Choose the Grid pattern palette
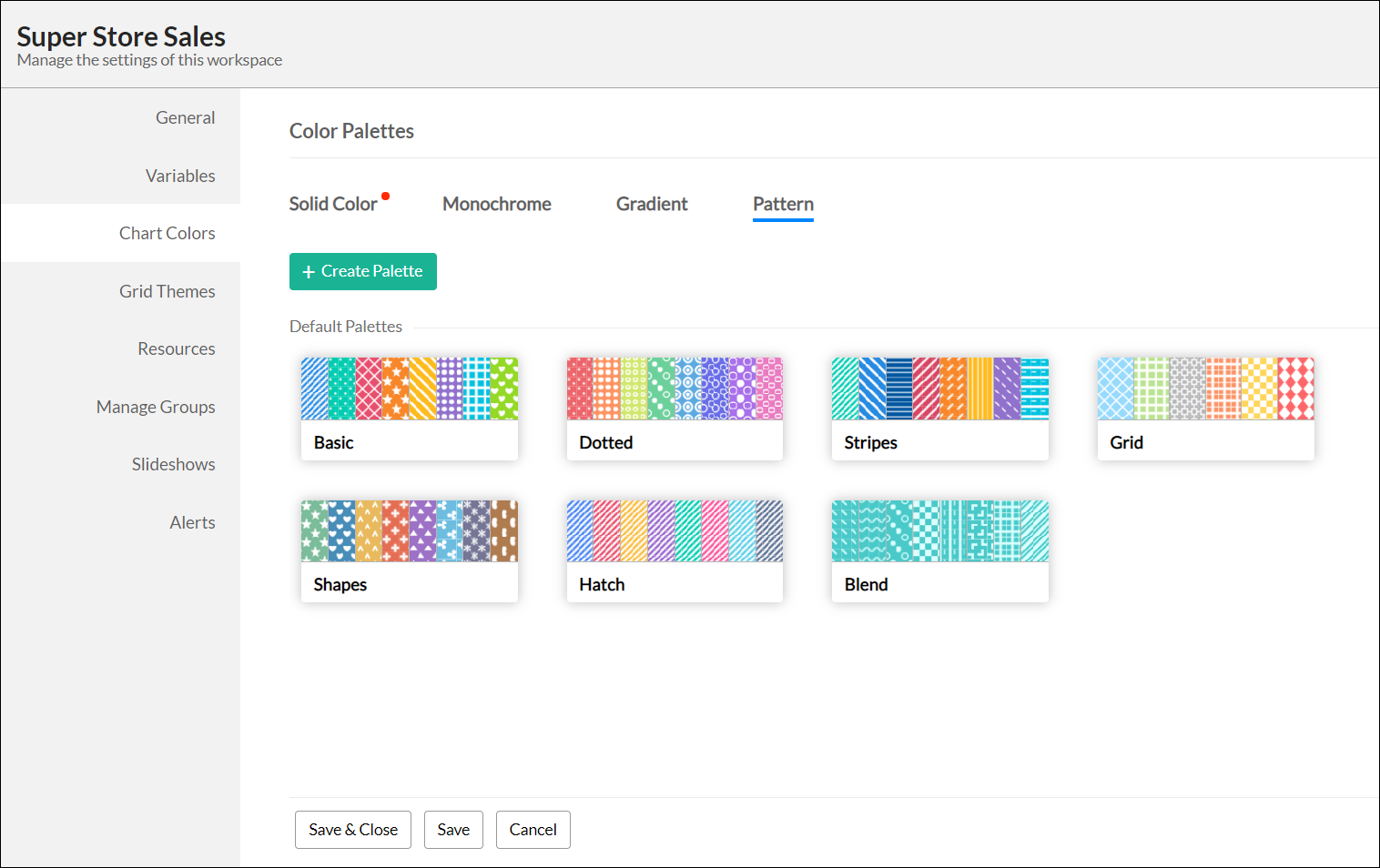 click(1205, 408)
